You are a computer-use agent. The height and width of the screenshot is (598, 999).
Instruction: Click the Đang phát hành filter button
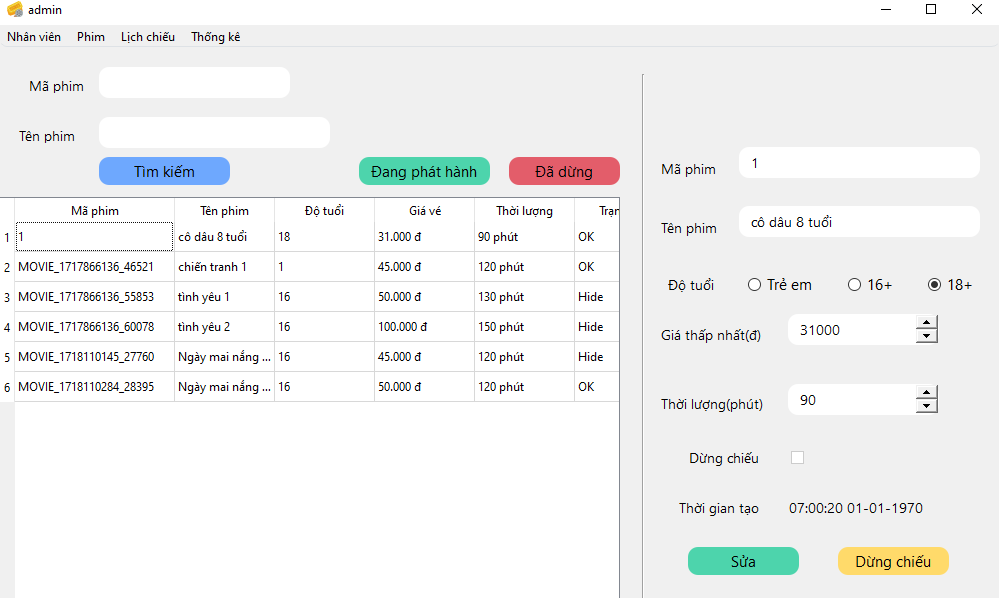click(424, 171)
